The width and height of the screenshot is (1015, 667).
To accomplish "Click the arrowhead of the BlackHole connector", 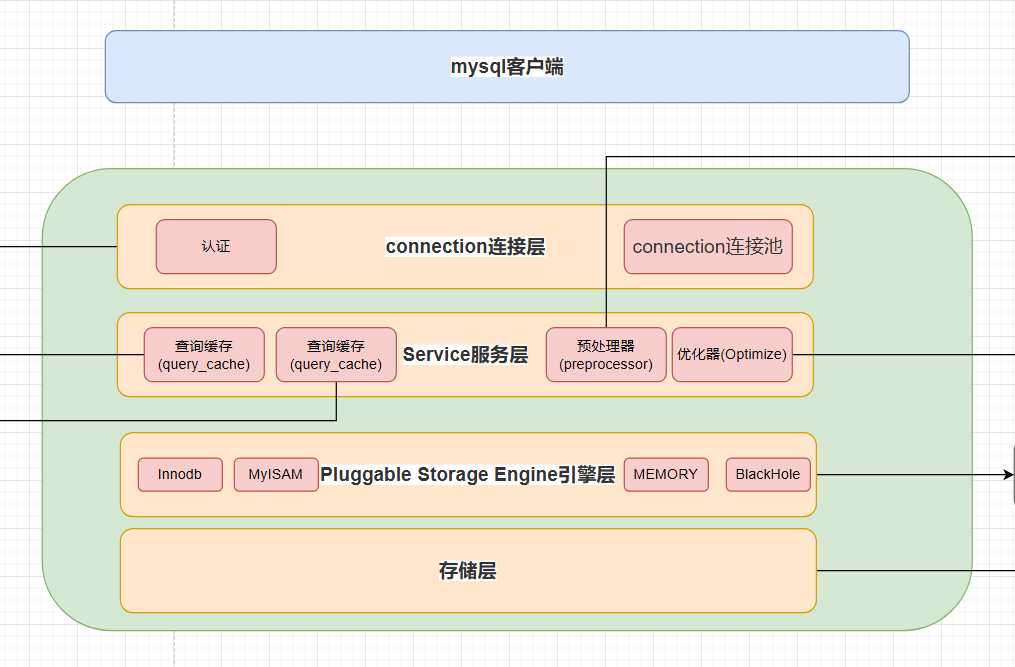I will coord(1007,475).
